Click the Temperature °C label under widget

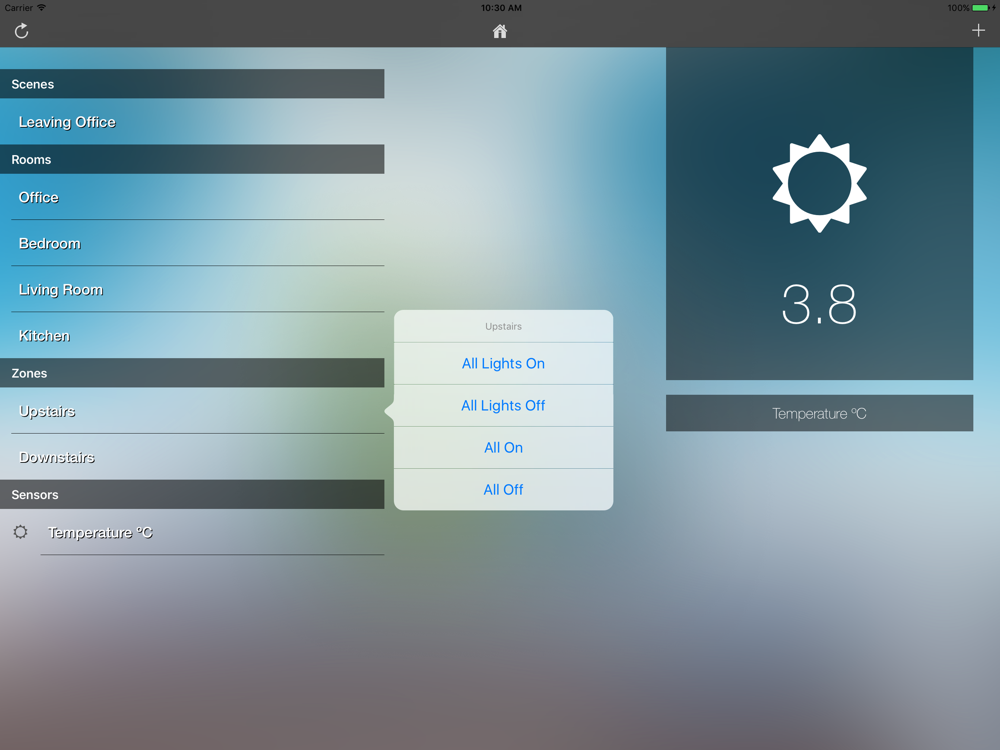point(819,413)
